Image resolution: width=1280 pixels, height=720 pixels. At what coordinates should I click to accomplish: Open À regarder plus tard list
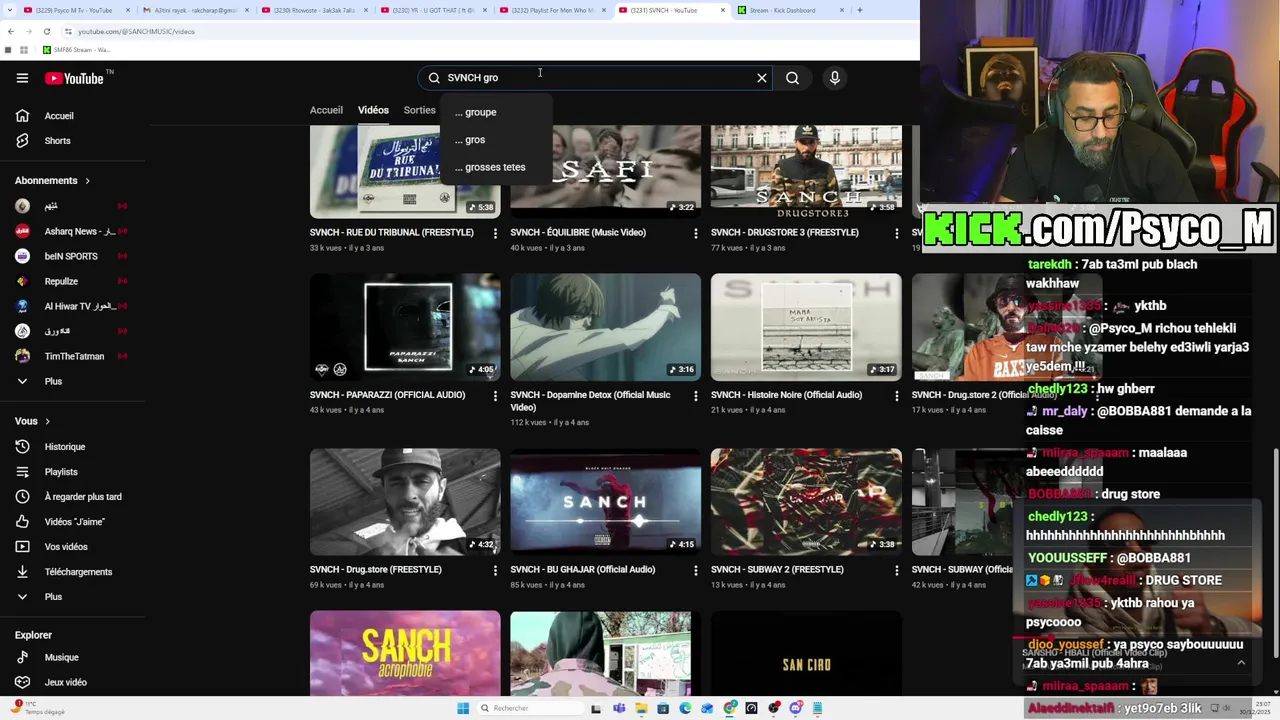[83, 497]
